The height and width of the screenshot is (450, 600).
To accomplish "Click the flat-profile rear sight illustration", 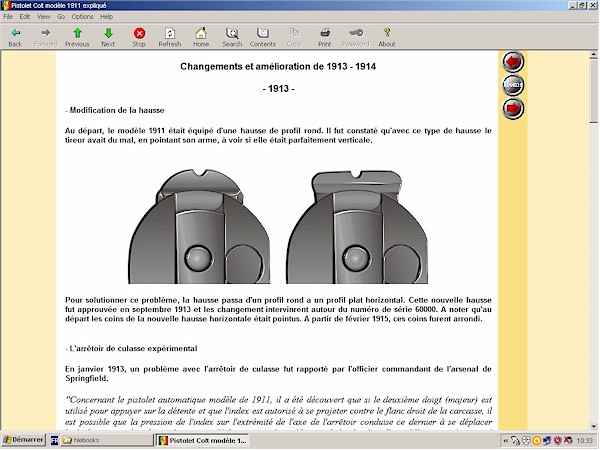I will 357,227.
